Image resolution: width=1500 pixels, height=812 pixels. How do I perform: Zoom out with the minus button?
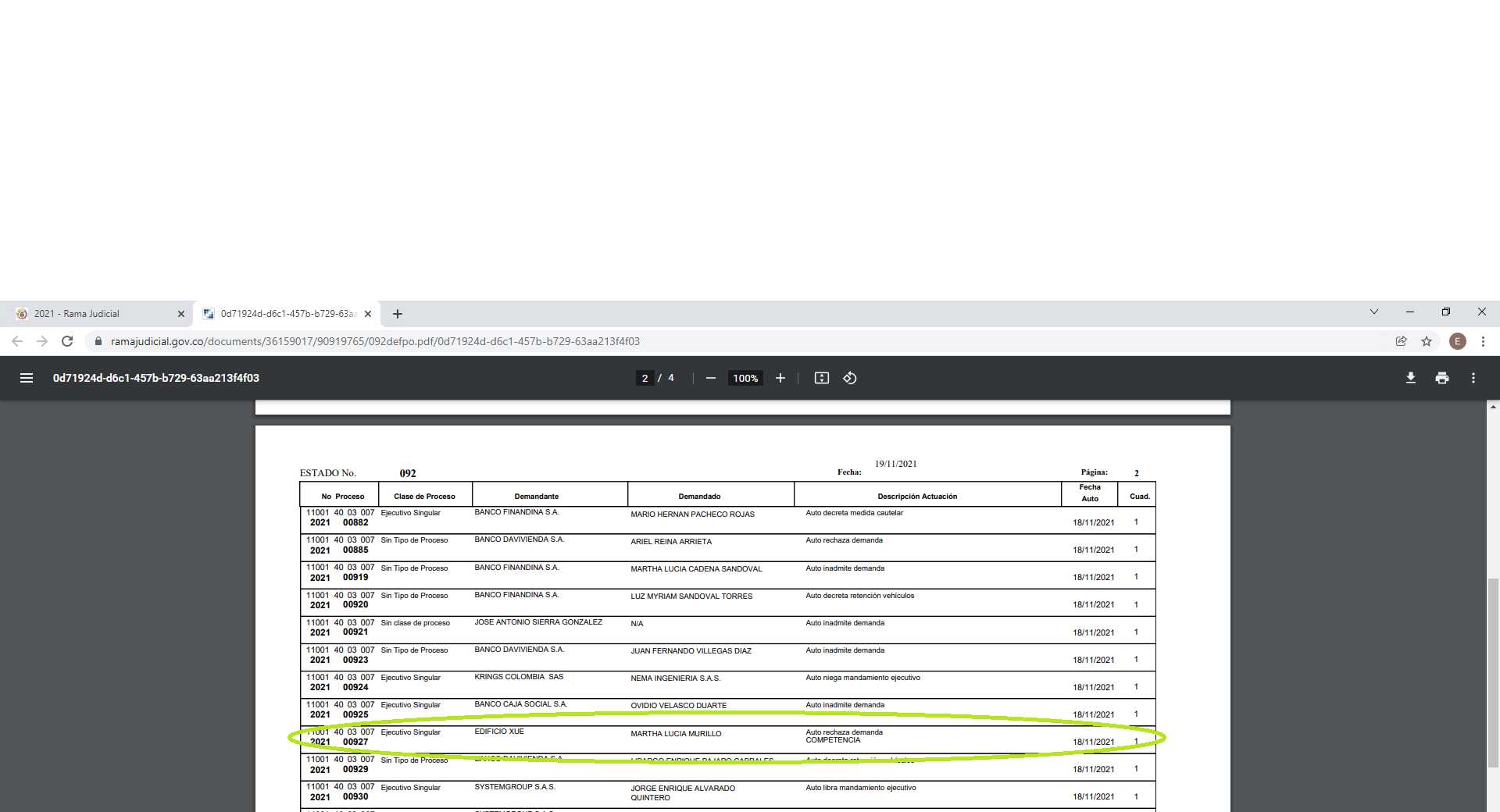click(x=710, y=378)
